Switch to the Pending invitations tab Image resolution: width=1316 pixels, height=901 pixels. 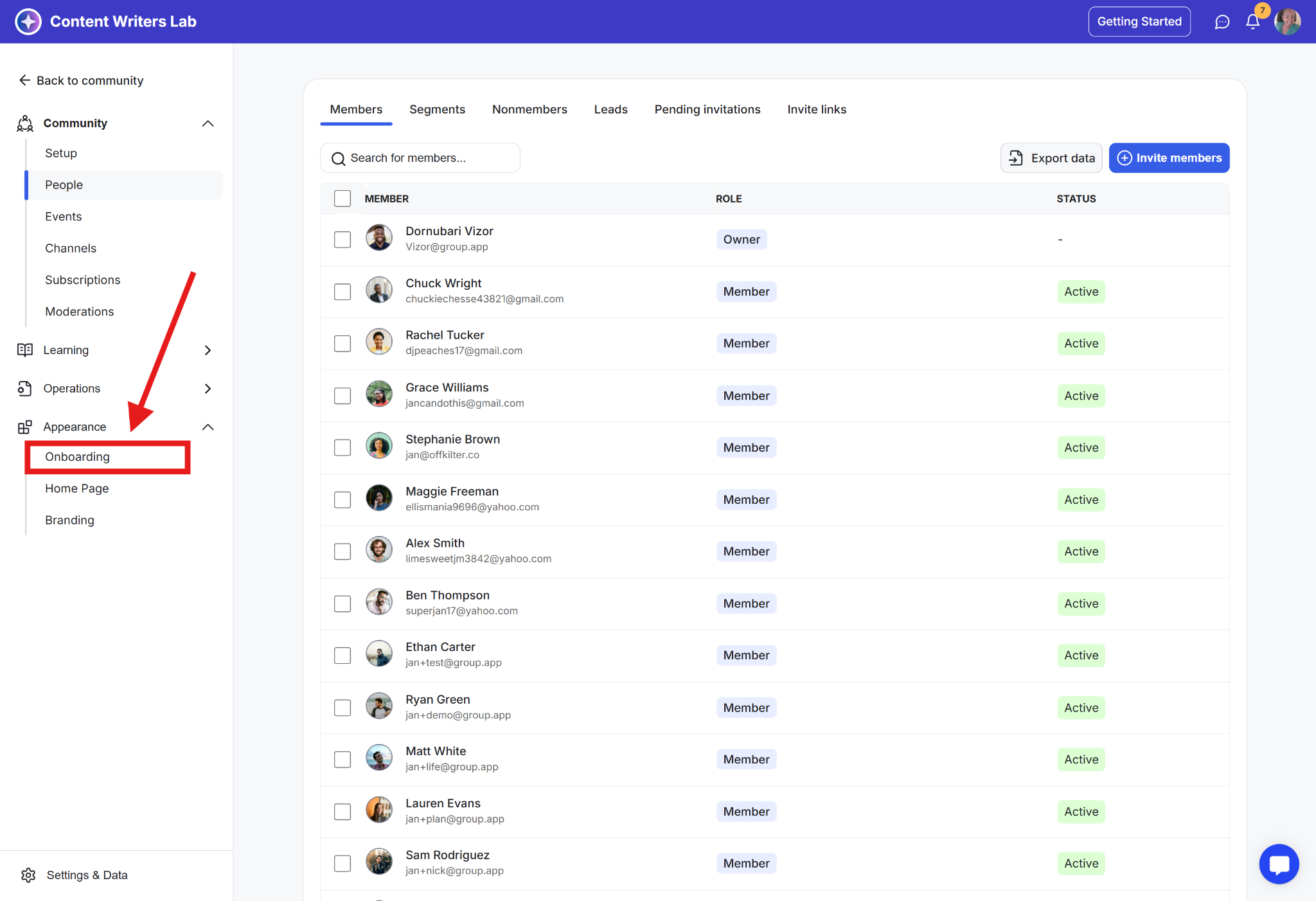707,109
